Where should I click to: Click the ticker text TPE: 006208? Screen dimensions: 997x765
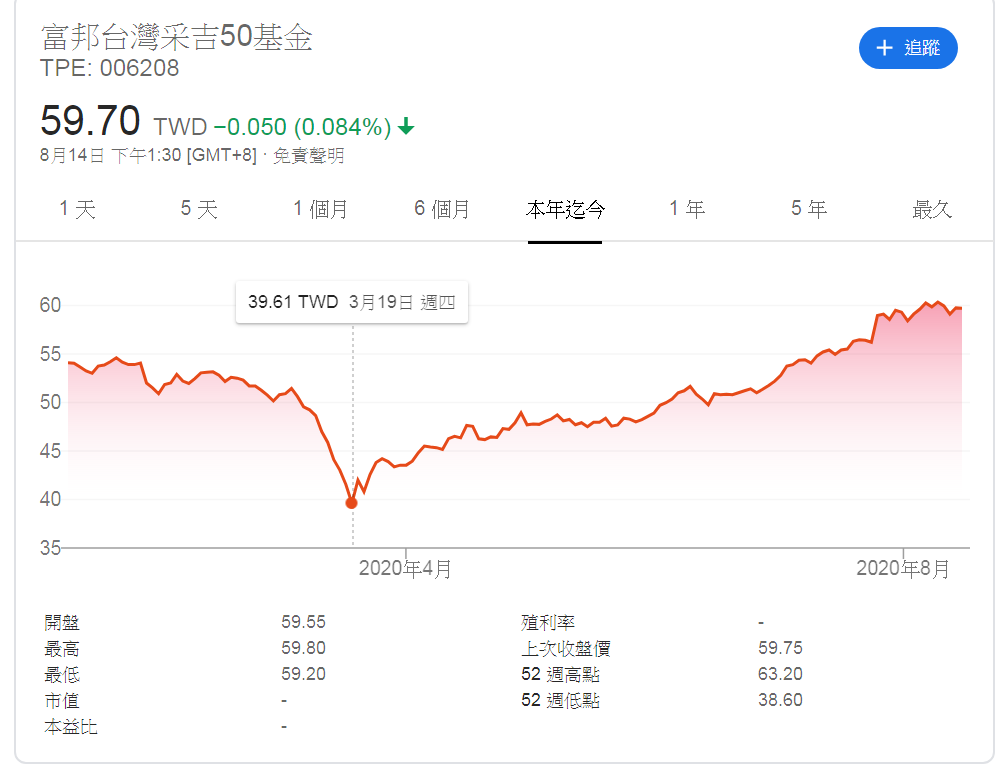[109, 68]
